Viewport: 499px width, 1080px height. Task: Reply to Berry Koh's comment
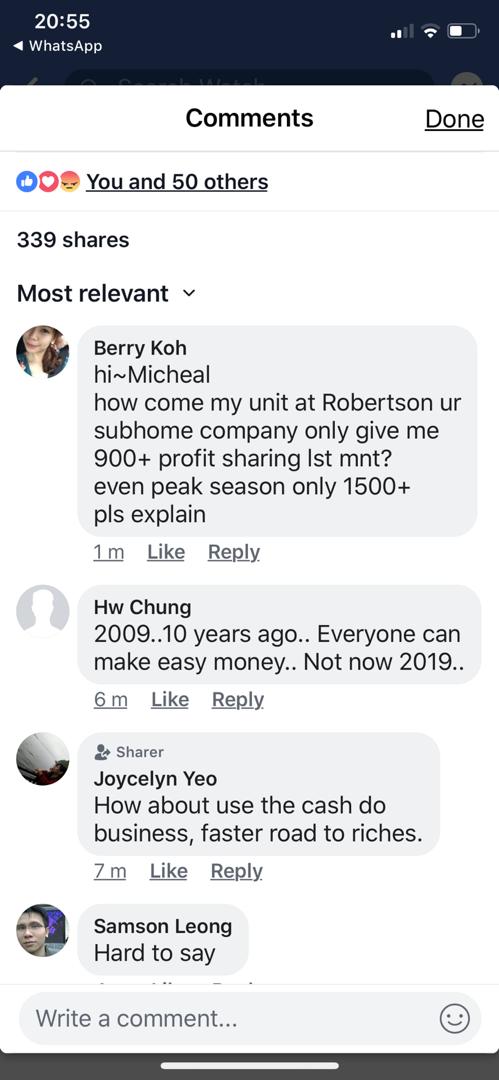click(234, 552)
